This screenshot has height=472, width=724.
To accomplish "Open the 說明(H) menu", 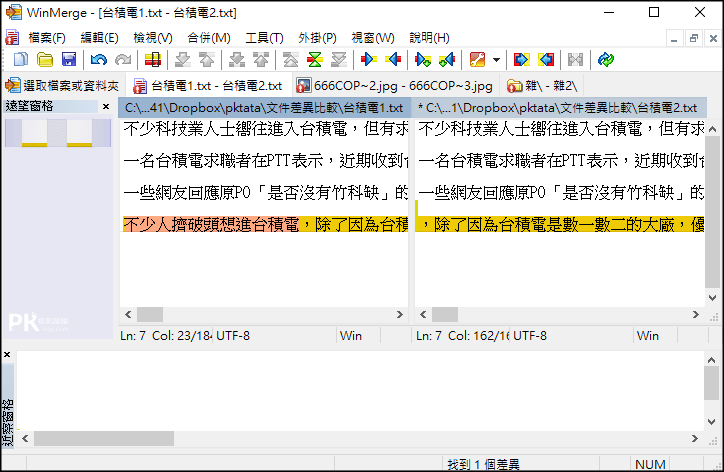I will 429,38.
